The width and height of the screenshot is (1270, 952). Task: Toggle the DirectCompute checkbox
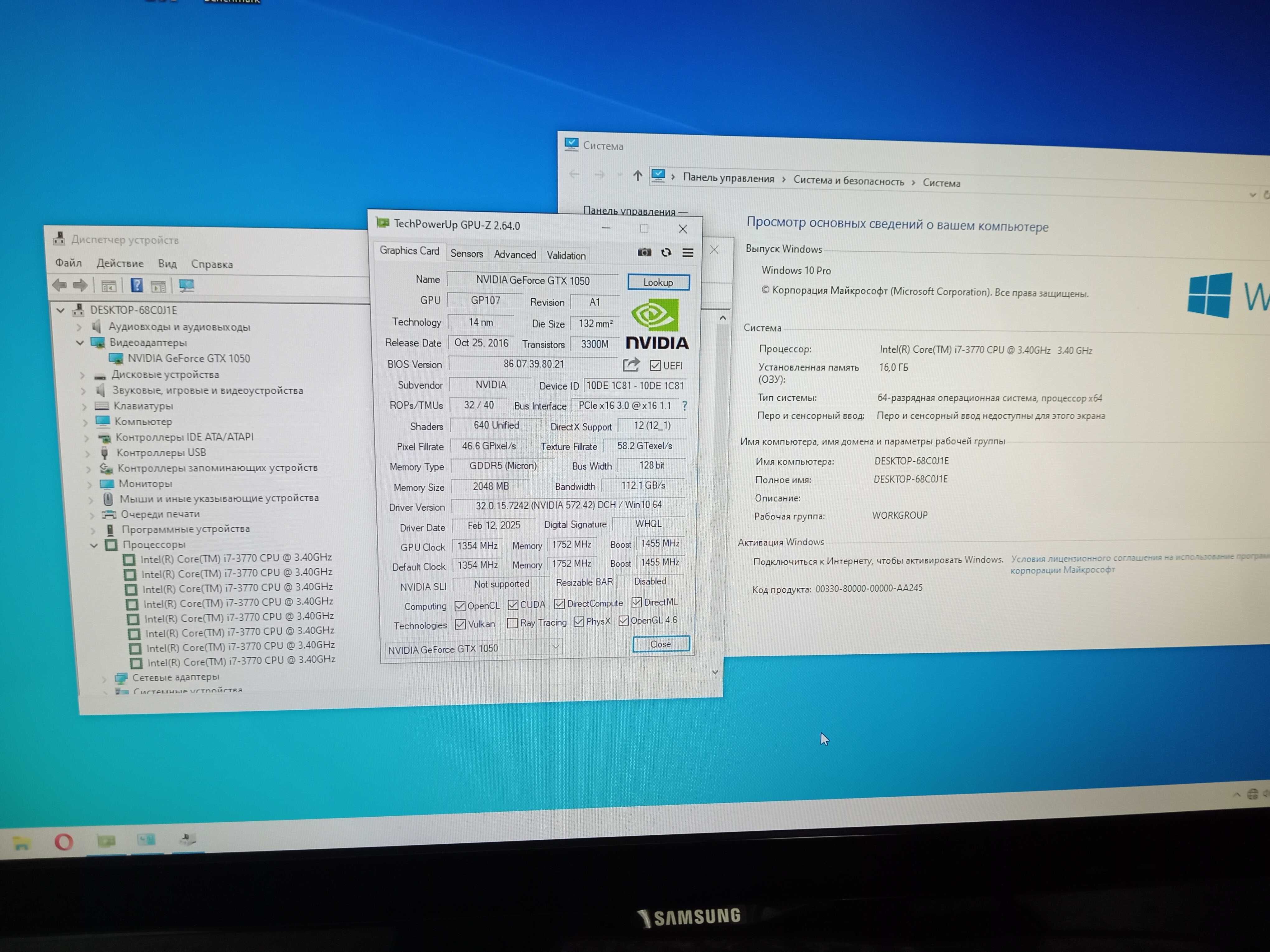pos(560,604)
